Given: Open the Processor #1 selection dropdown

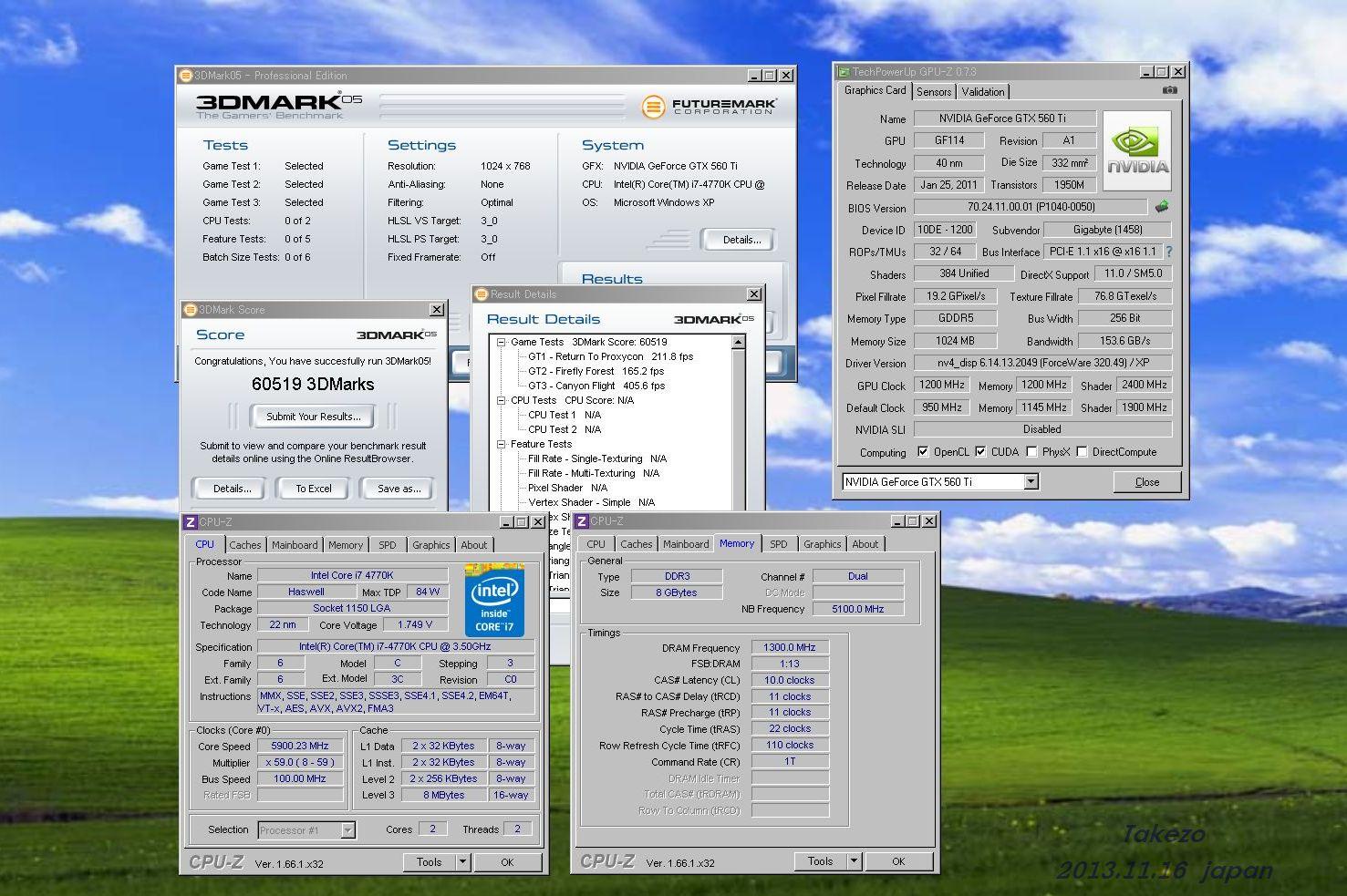Looking at the screenshot, I should pyautogui.click(x=347, y=830).
